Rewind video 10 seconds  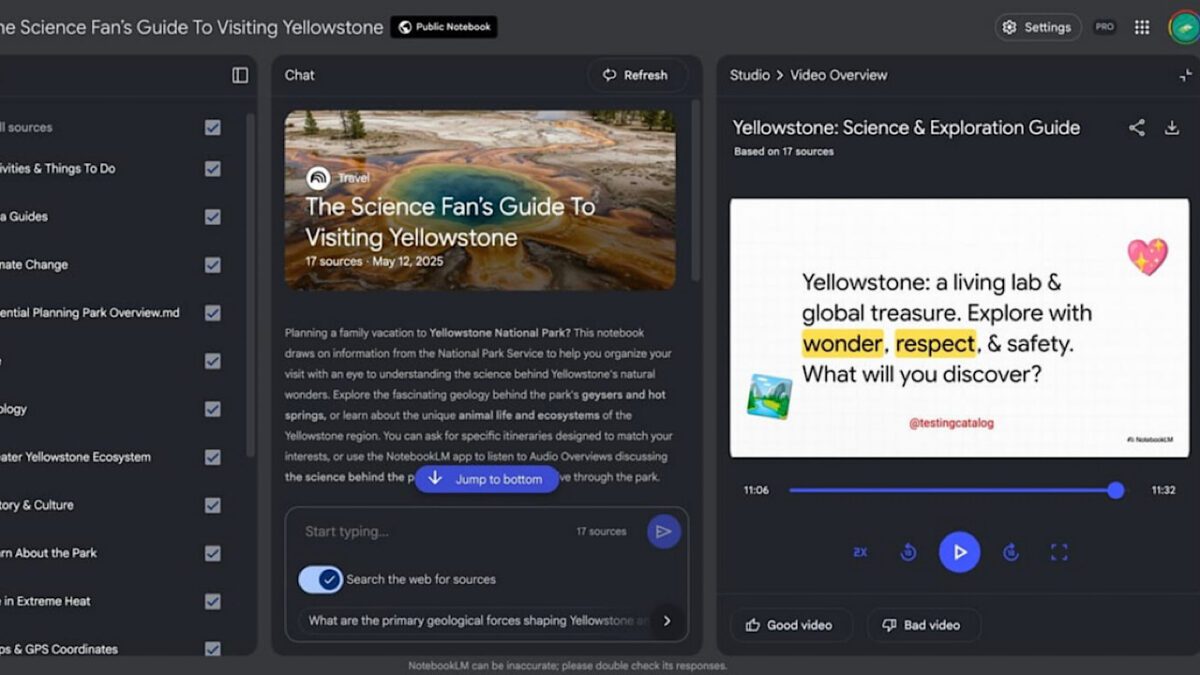tap(908, 552)
